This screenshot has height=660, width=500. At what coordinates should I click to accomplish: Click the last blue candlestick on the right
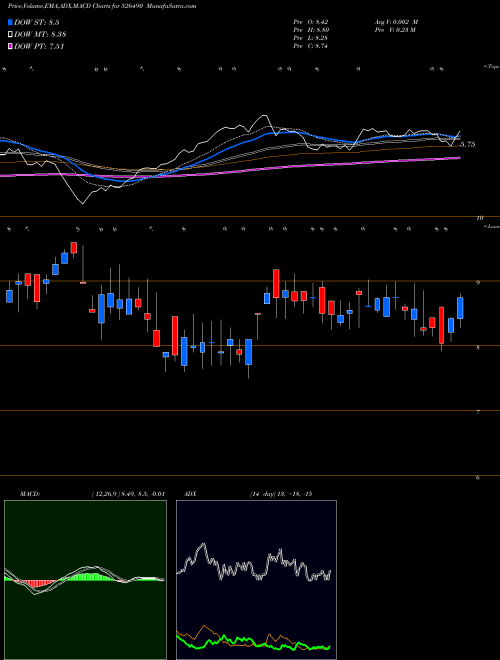(460, 308)
